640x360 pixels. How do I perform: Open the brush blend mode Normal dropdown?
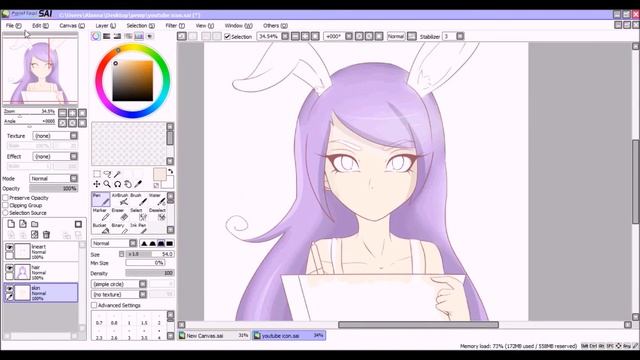tap(114, 243)
